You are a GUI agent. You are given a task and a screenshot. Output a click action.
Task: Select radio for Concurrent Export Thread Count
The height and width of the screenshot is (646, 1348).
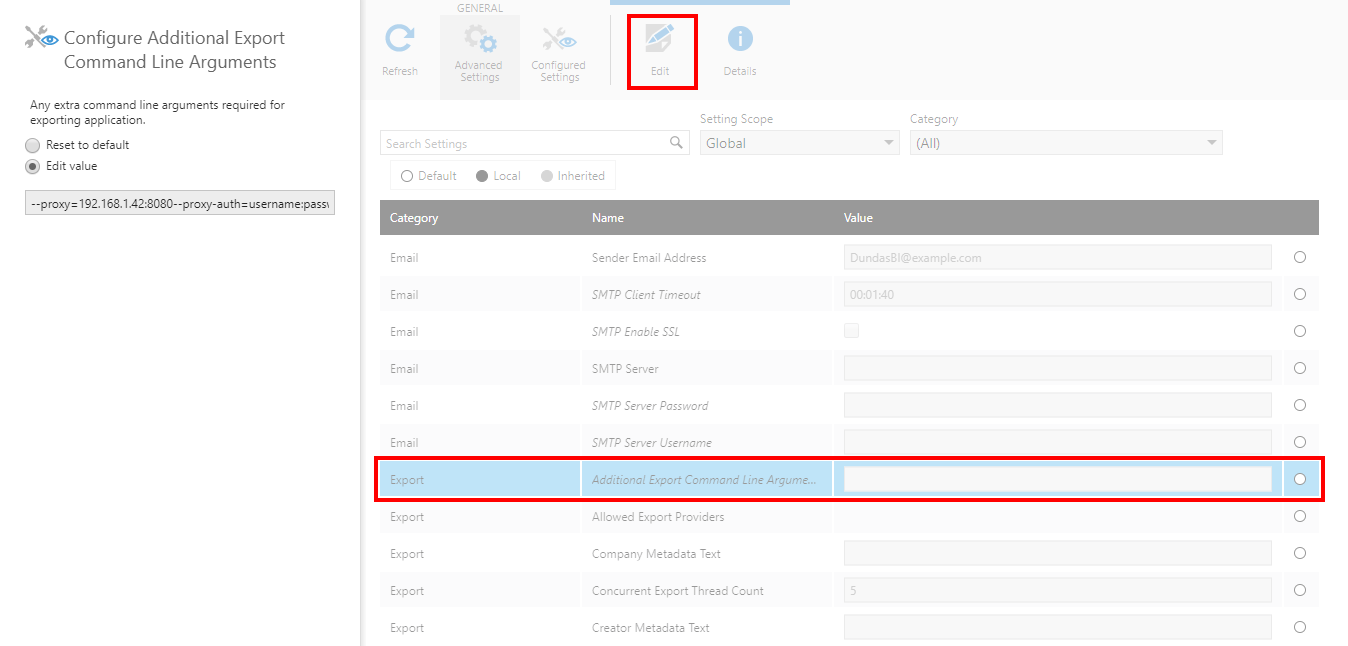click(x=1300, y=590)
